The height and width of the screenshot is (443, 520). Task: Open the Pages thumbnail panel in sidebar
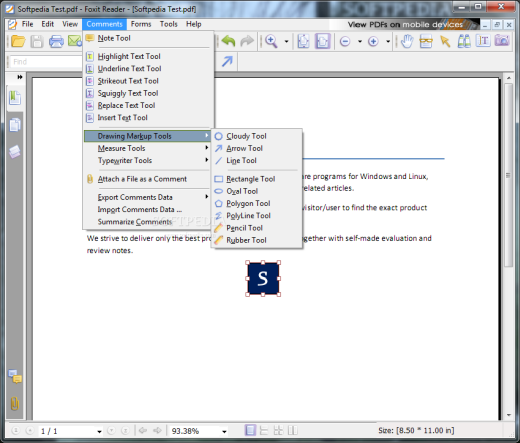tap(15, 125)
